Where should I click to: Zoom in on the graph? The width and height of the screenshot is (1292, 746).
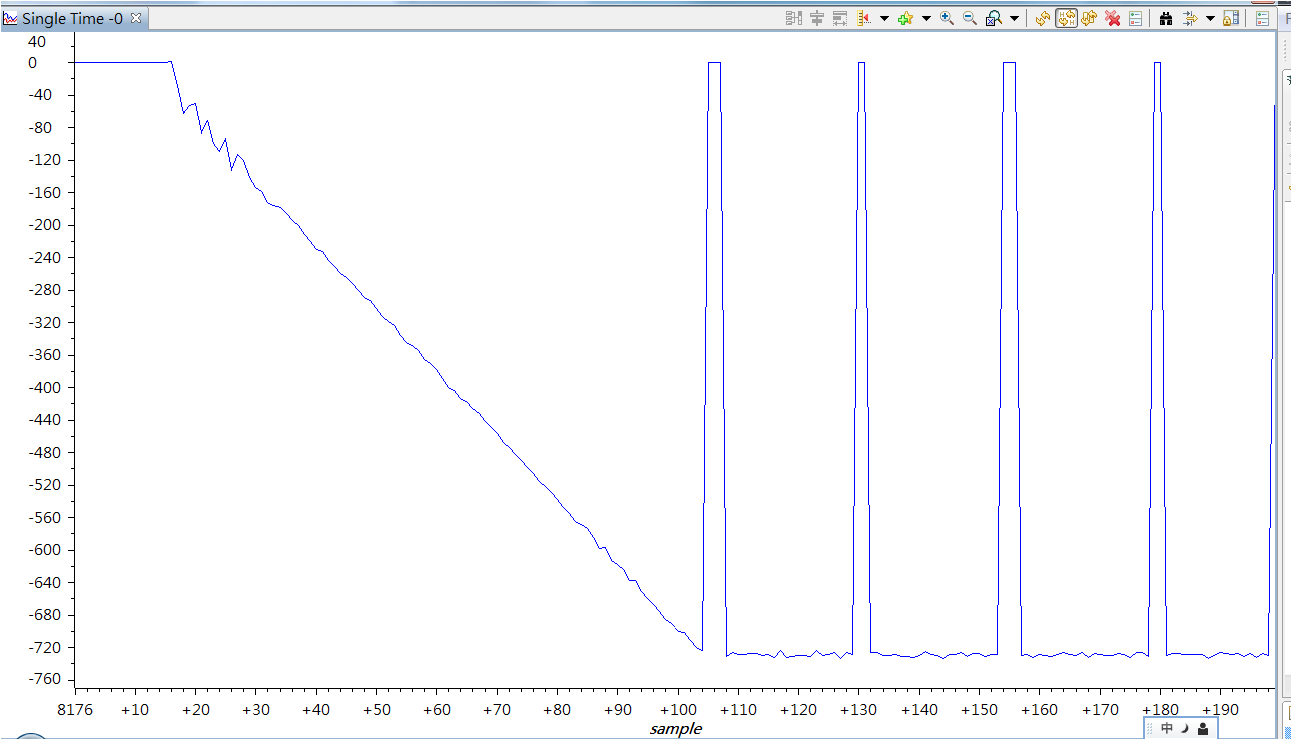click(946, 18)
